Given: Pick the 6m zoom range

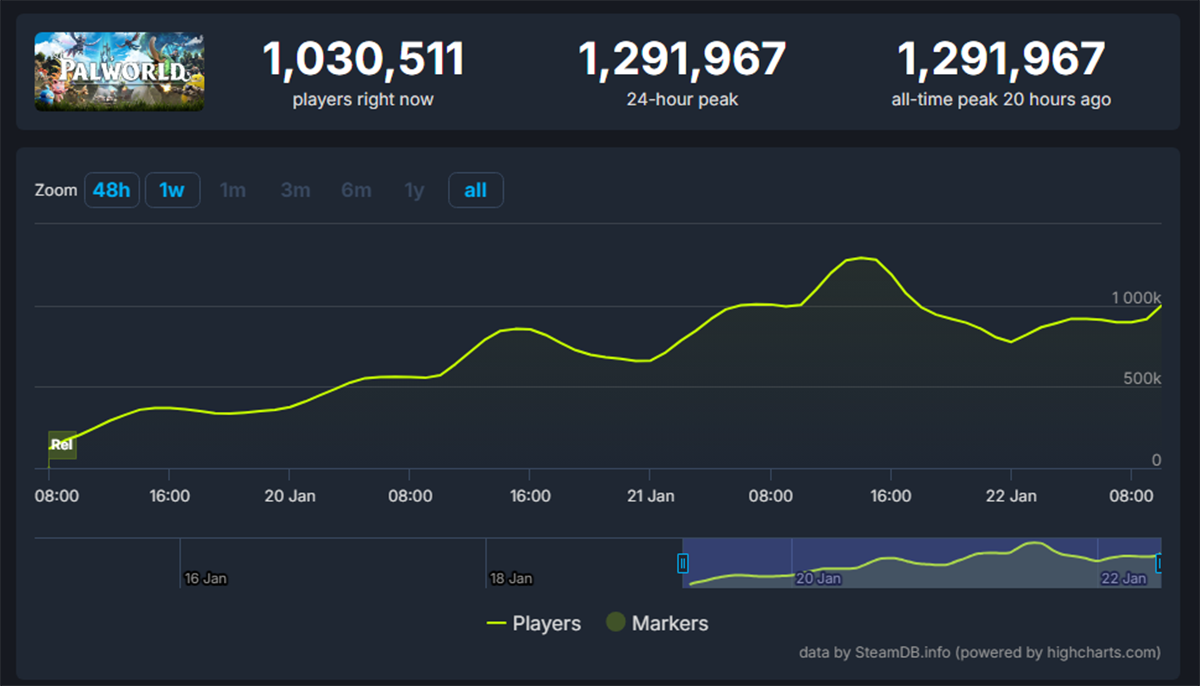Looking at the screenshot, I should tap(356, 190).
